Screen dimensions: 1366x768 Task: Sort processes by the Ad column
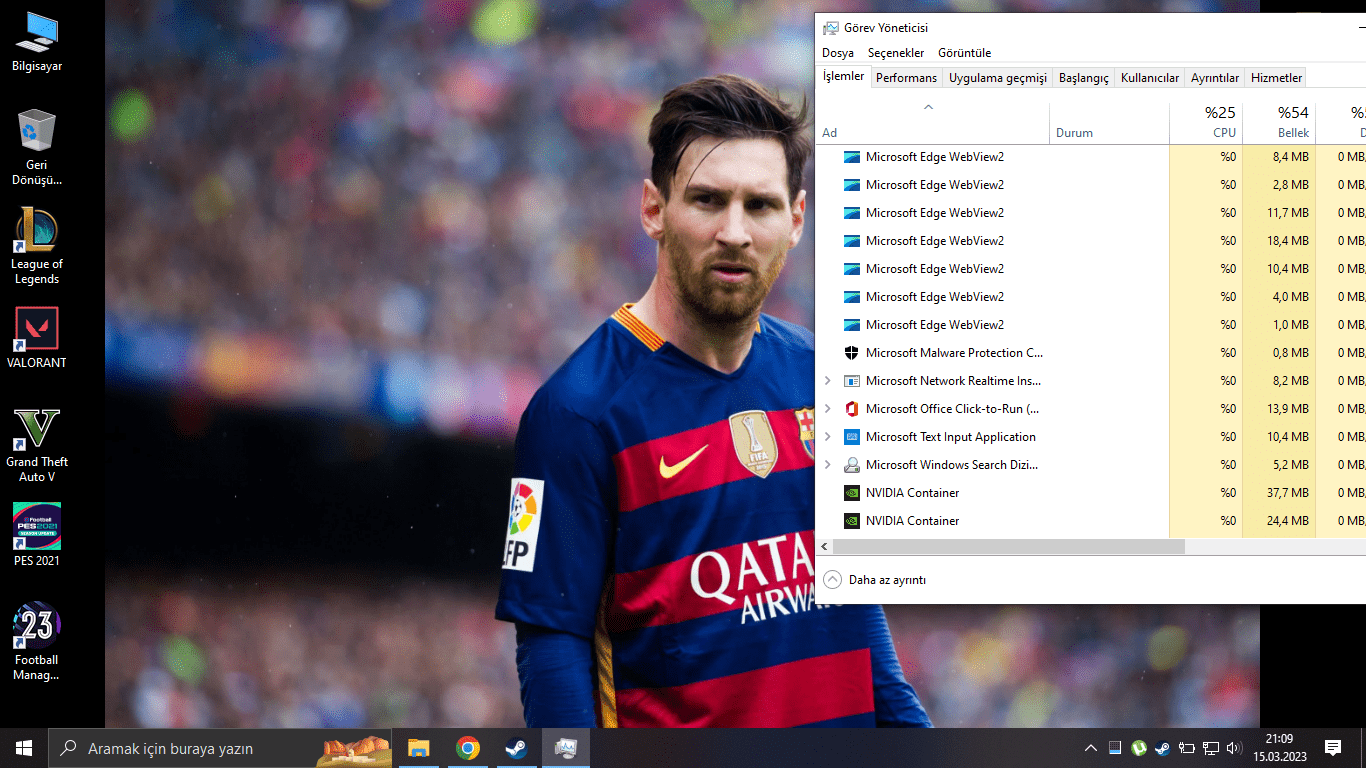coord(932,123)
